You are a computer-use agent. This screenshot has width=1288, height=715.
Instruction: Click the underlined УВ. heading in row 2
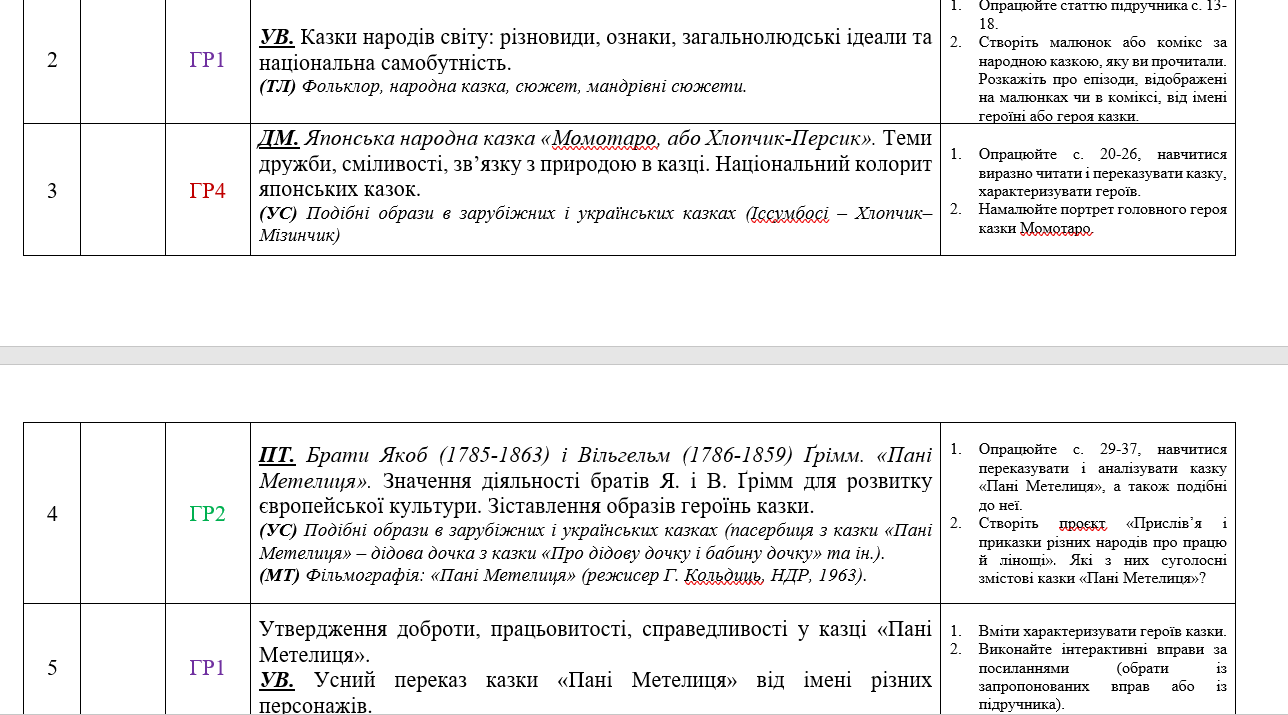point(276,38)
